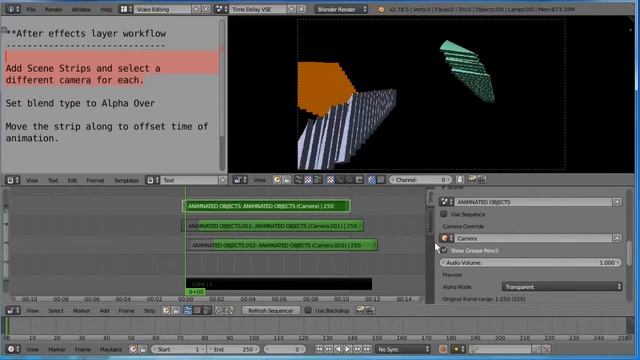
Task: Delete the Video Editing screen layout
Action: pos(206,9)
